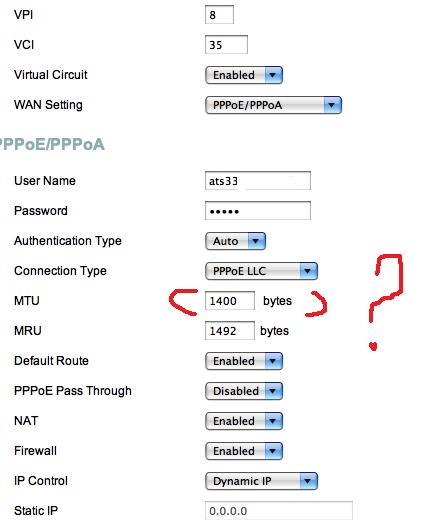Click the Static IP address field
The height and width of the screenshot is (528, 422).
pos(279,511)
